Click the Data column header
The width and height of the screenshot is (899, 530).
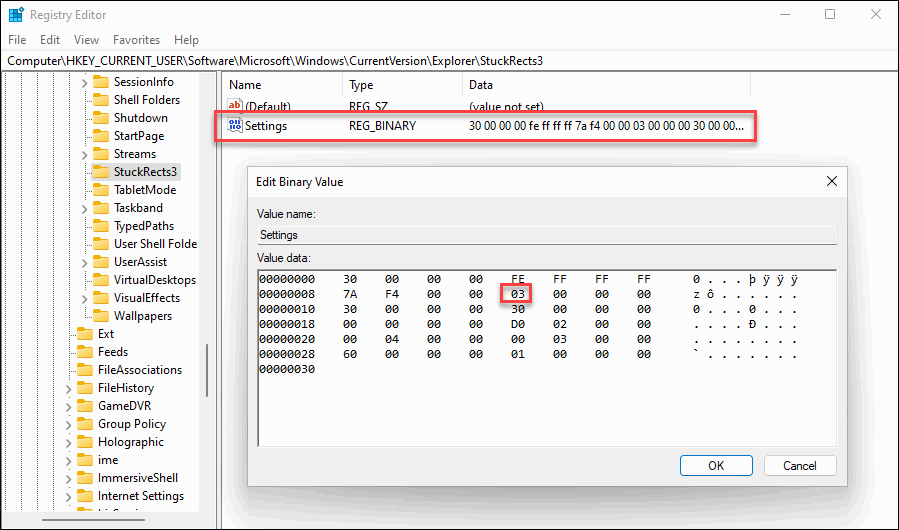(x=607, y=85)
